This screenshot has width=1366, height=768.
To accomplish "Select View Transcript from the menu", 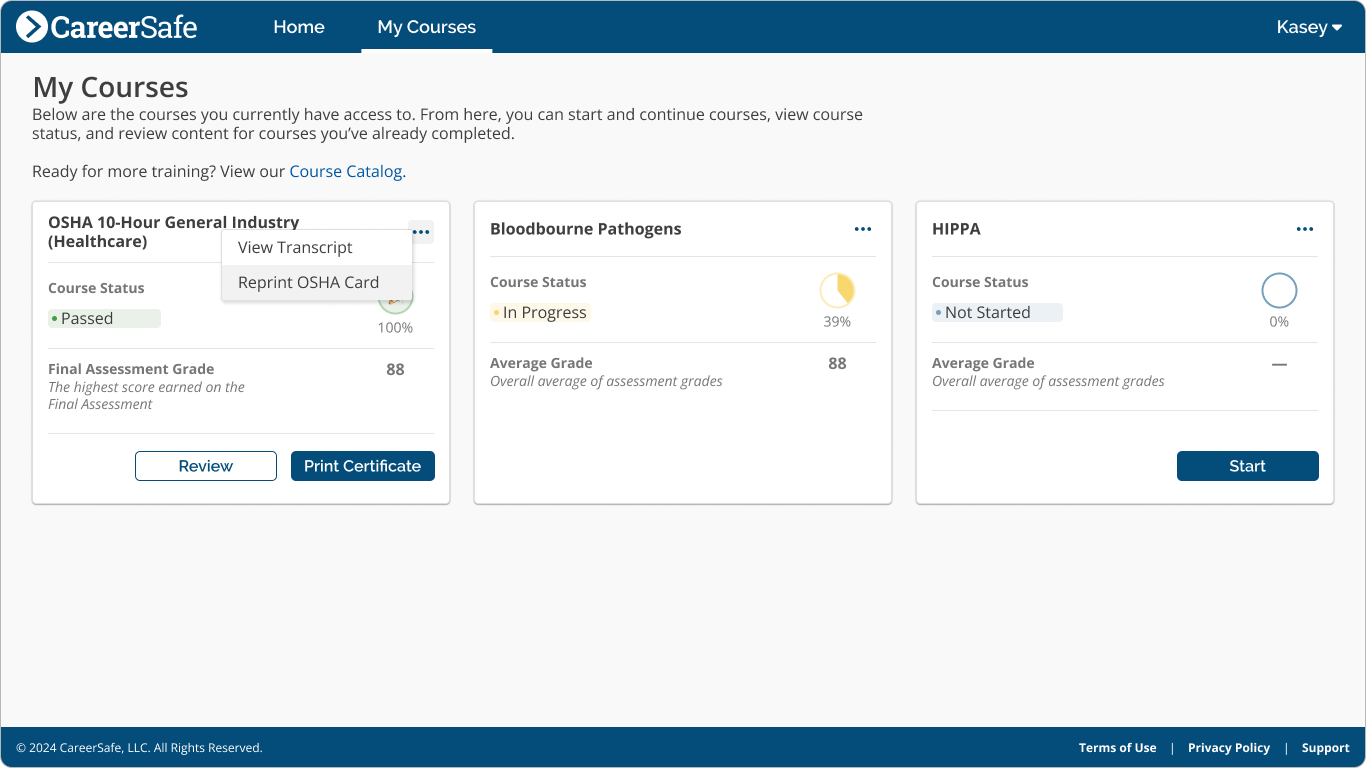I will (x=295, y=247).
